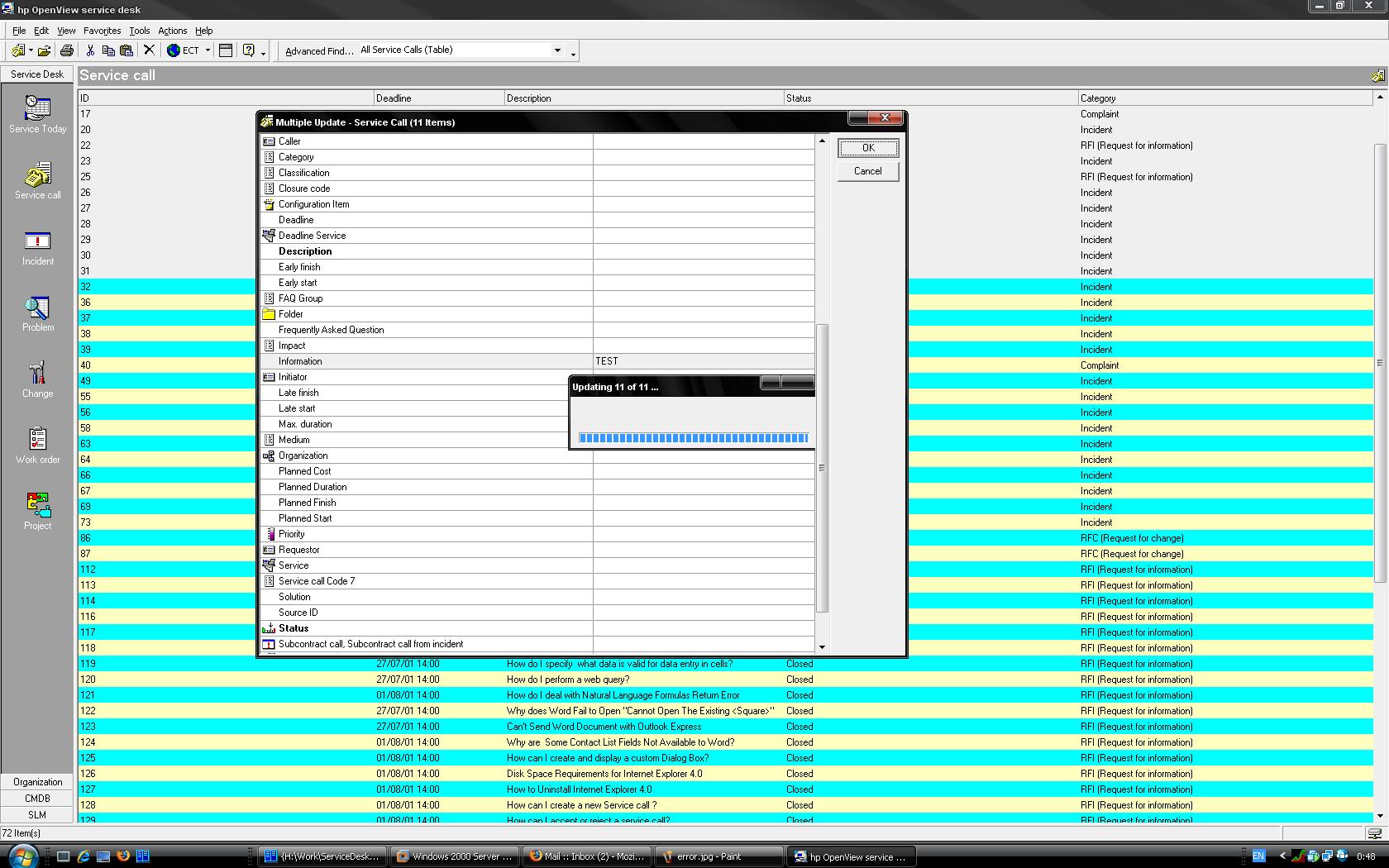The image size is (1389, 868).
Task: Click the Information field value TEST
Action: click(704, 361)
